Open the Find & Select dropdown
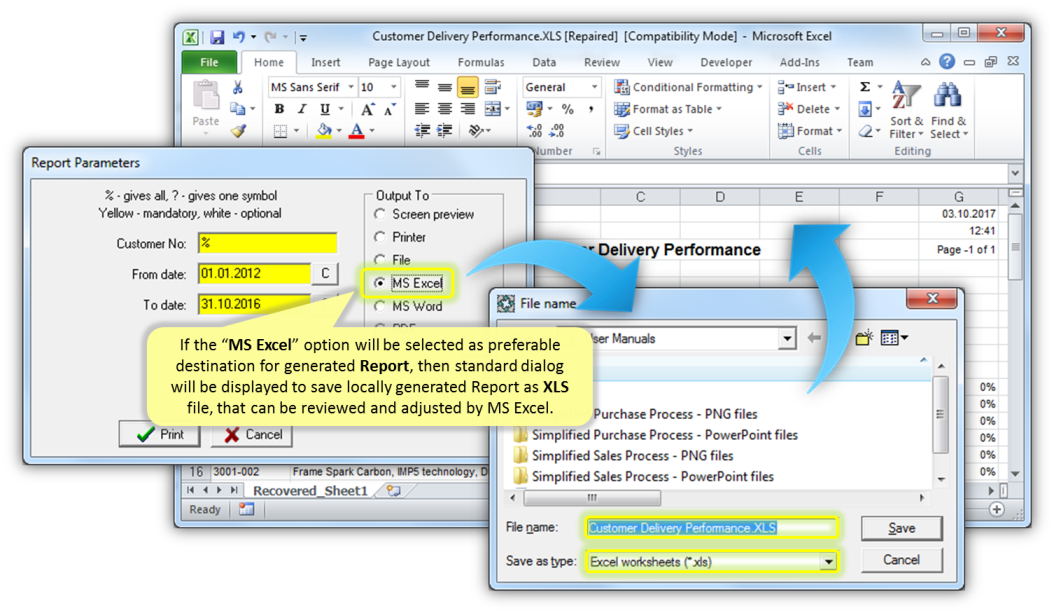This screenshot has width=1054, height=613. coord(948,127)
